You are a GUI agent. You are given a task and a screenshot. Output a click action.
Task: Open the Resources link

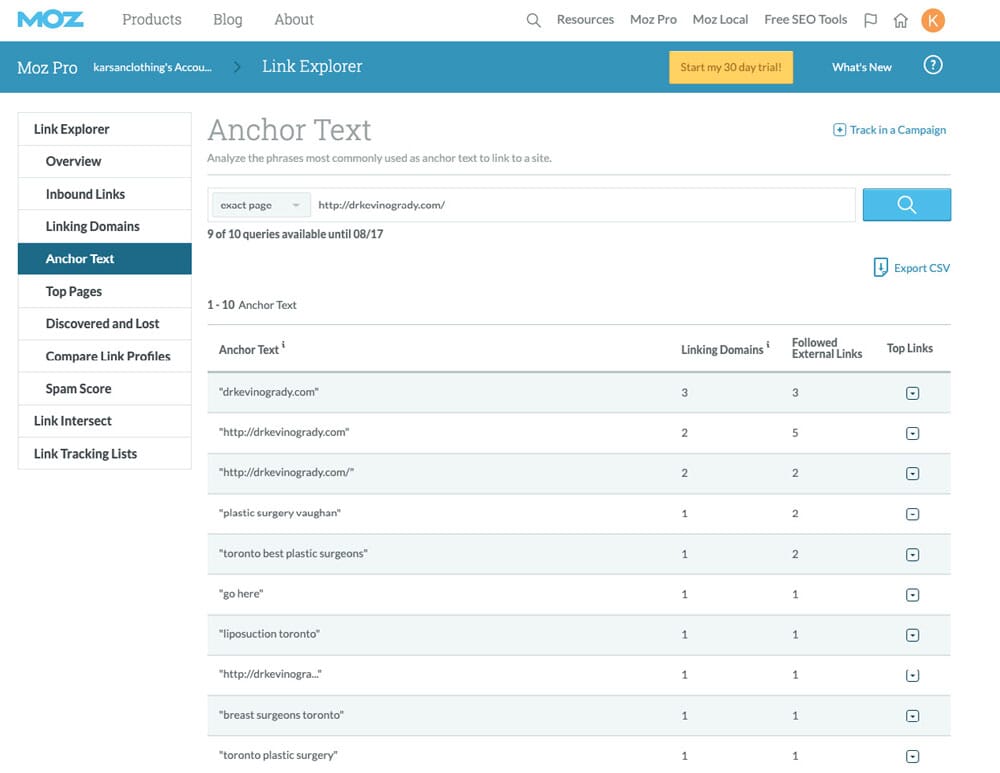(x=585, y=20)
